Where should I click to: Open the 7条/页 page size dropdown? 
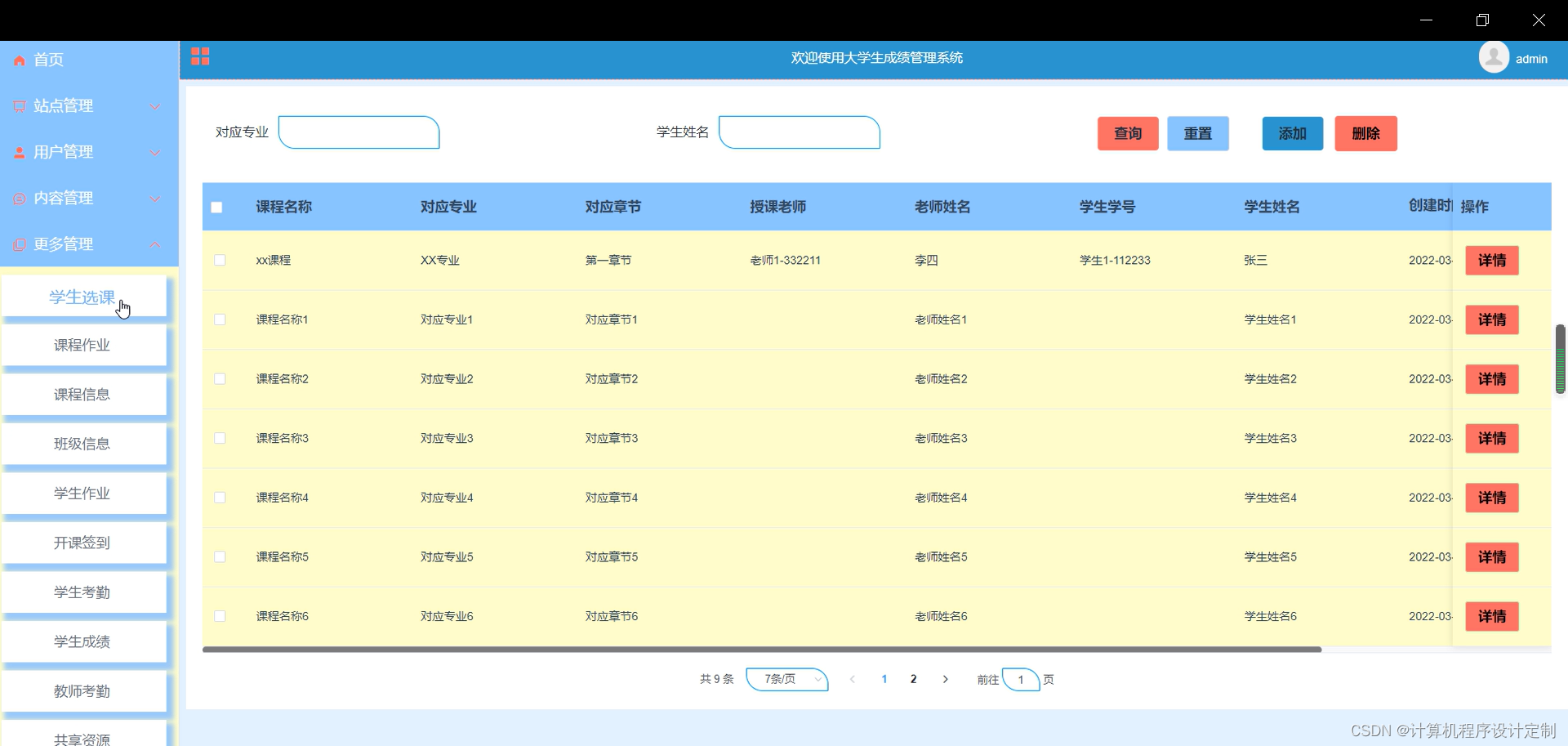click(x=786, y=679)
